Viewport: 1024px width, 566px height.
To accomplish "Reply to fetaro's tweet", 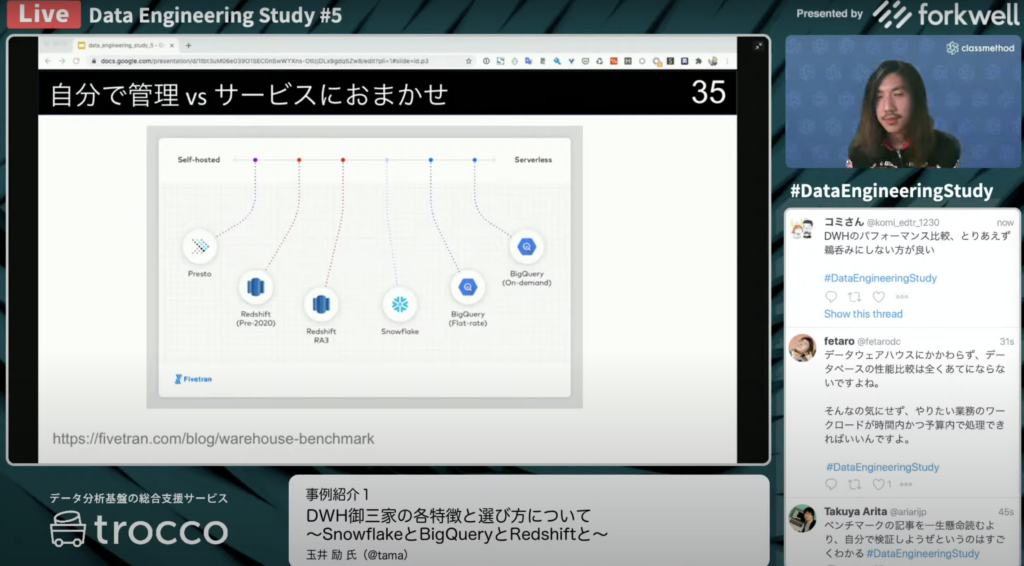I will point(831,484).
